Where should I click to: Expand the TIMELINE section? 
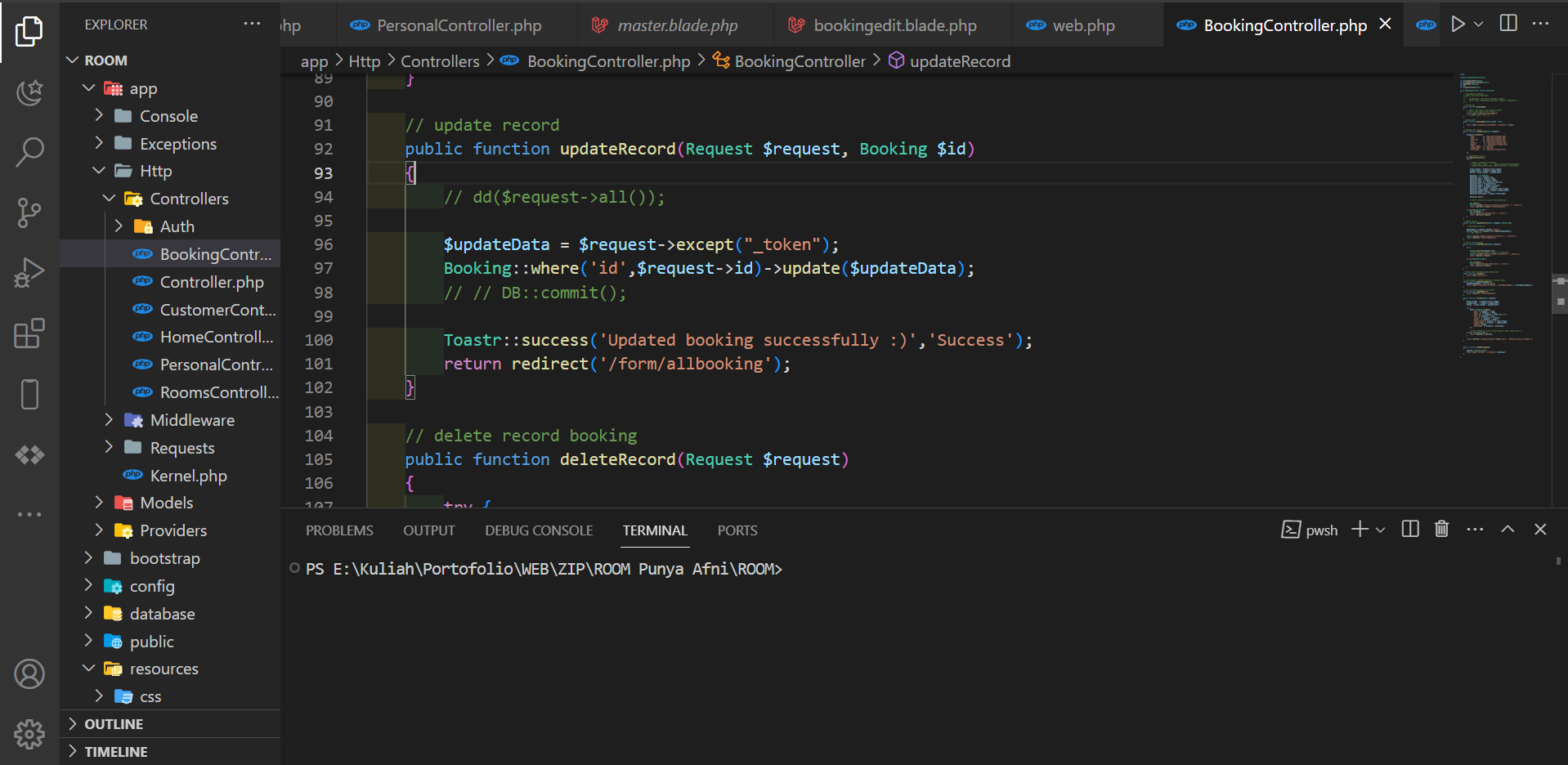pos(170,752)
